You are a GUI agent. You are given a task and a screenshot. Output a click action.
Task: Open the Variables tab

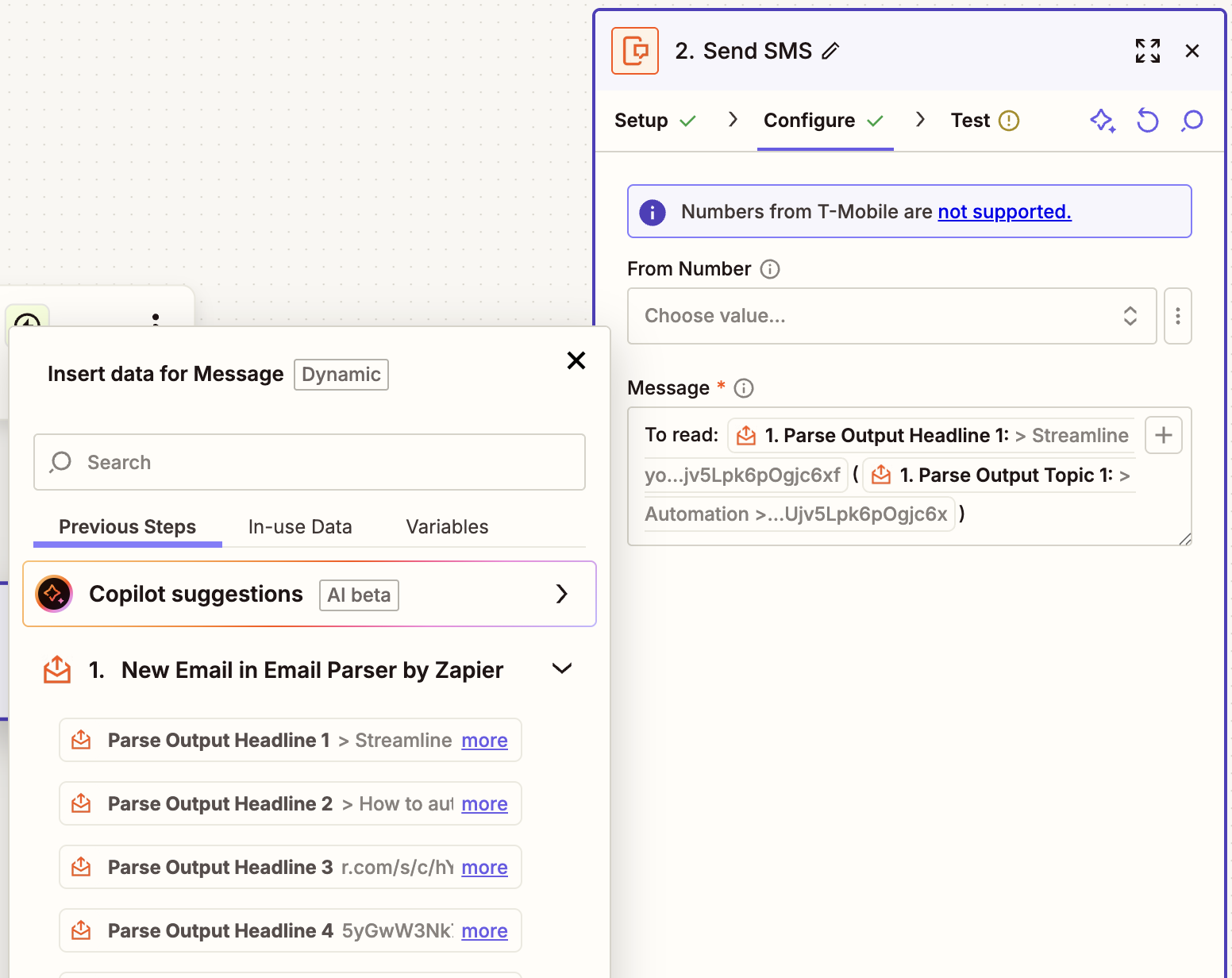click(x=448, y=527)
